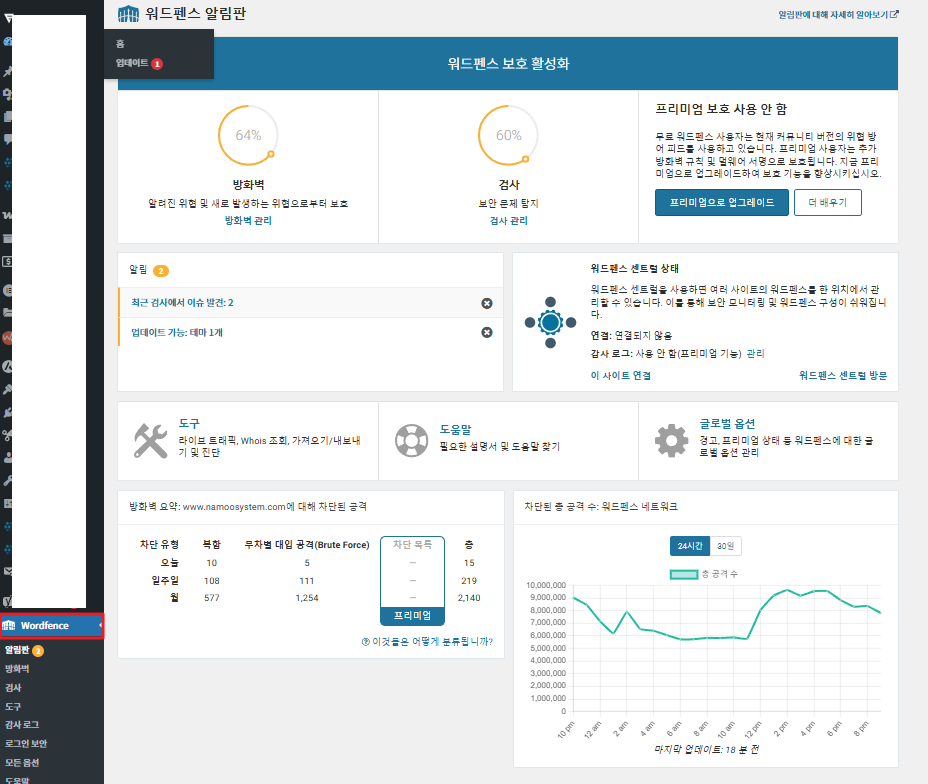Toggle the 총 공격 수 legend swatch
The height and width of the screenshot is (784, 928).
(x=684, y=574)
